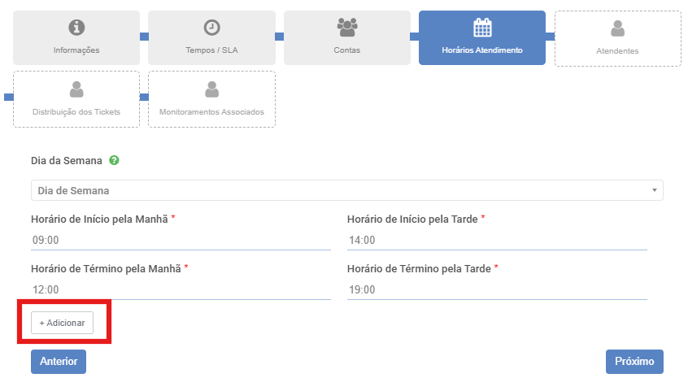Focus the afternoon start time field 14:00
This screenshot has height=391, width=688.
pos(497,240)
